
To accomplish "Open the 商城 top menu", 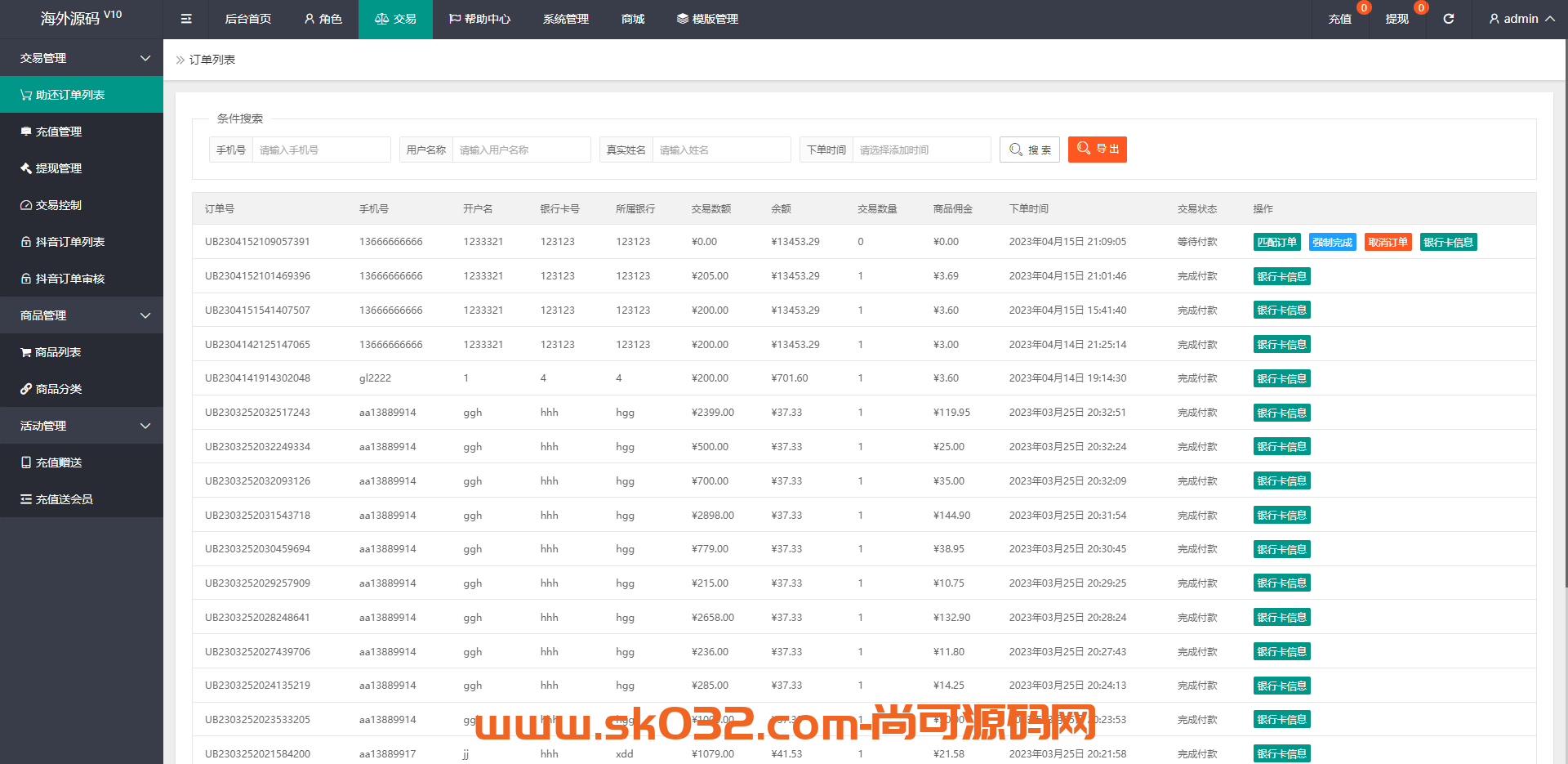I will [x=633, y=19].
